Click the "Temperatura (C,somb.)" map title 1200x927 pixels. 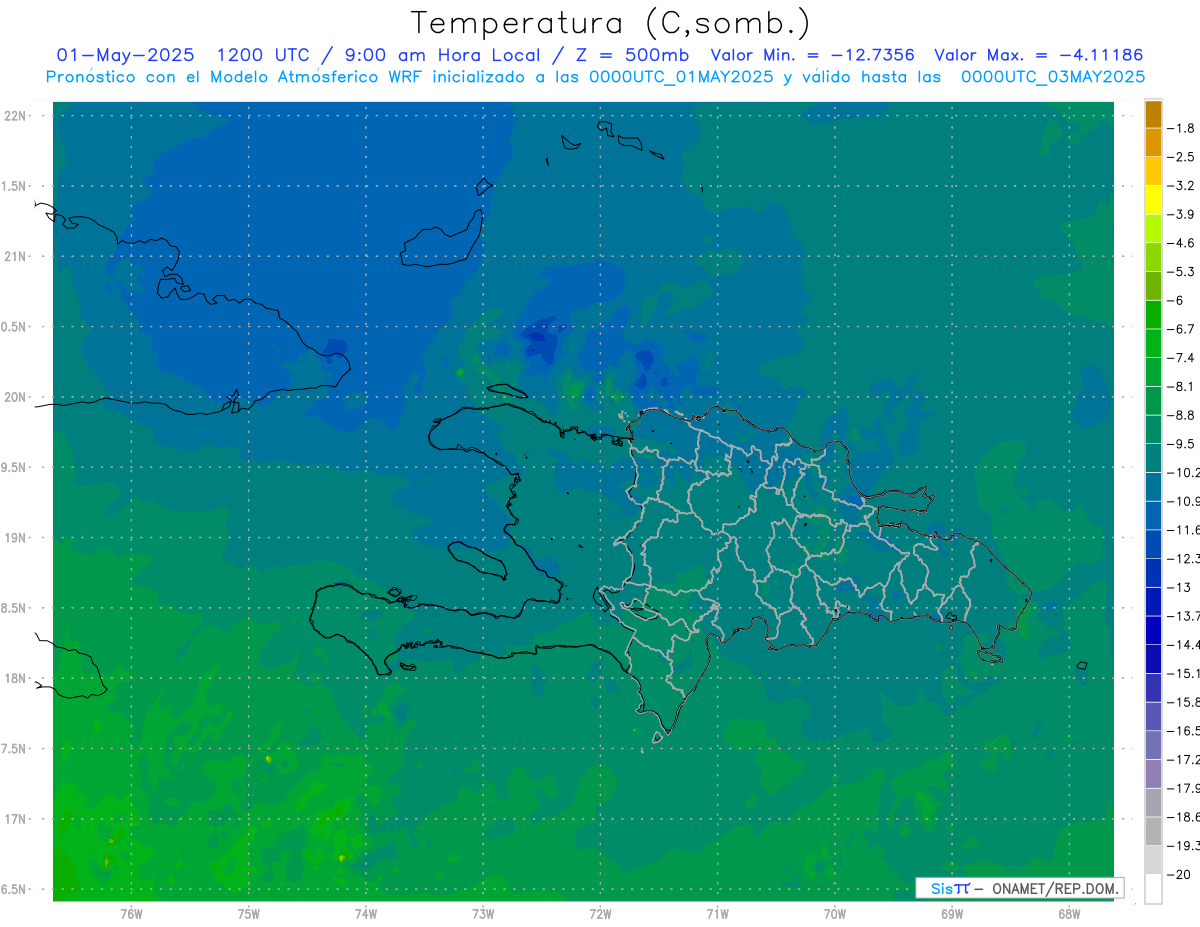click(x=611, y=23)
